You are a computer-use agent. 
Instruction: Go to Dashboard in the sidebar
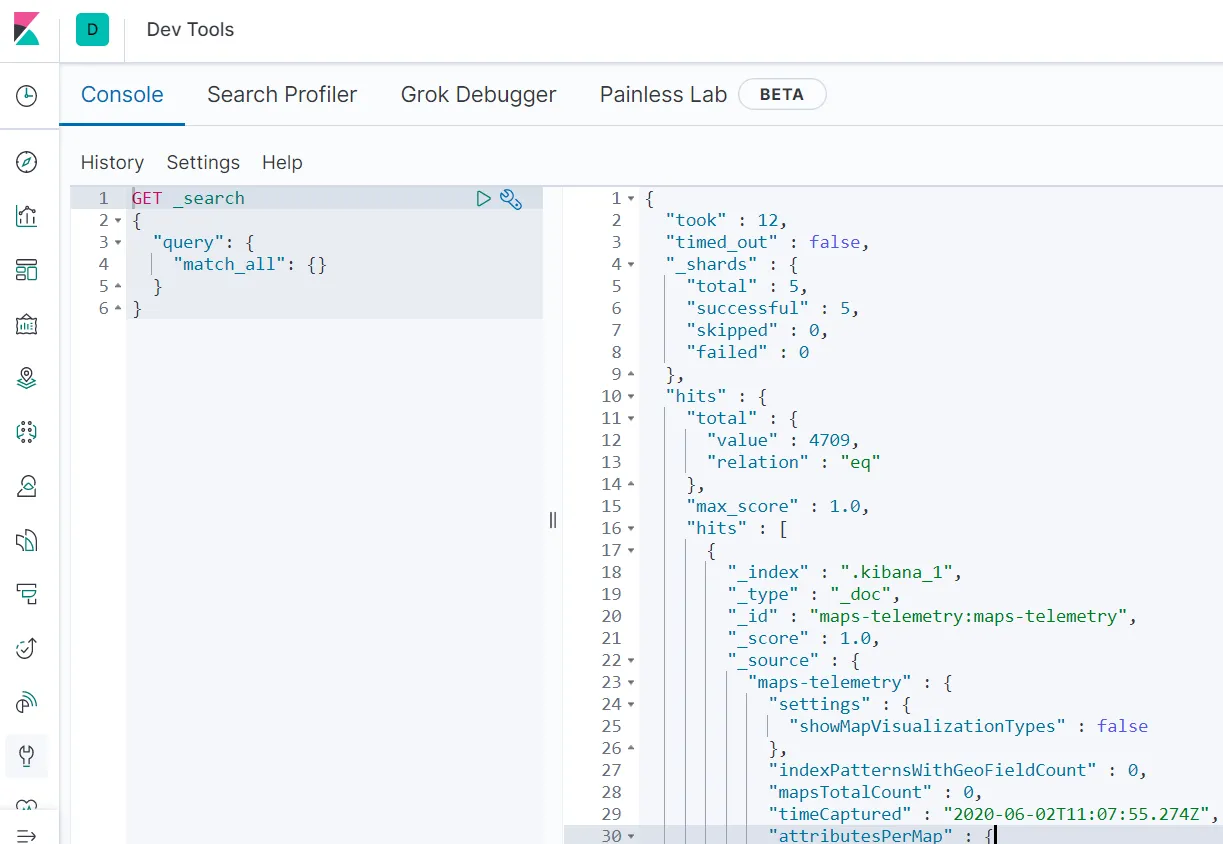point(27,270)
